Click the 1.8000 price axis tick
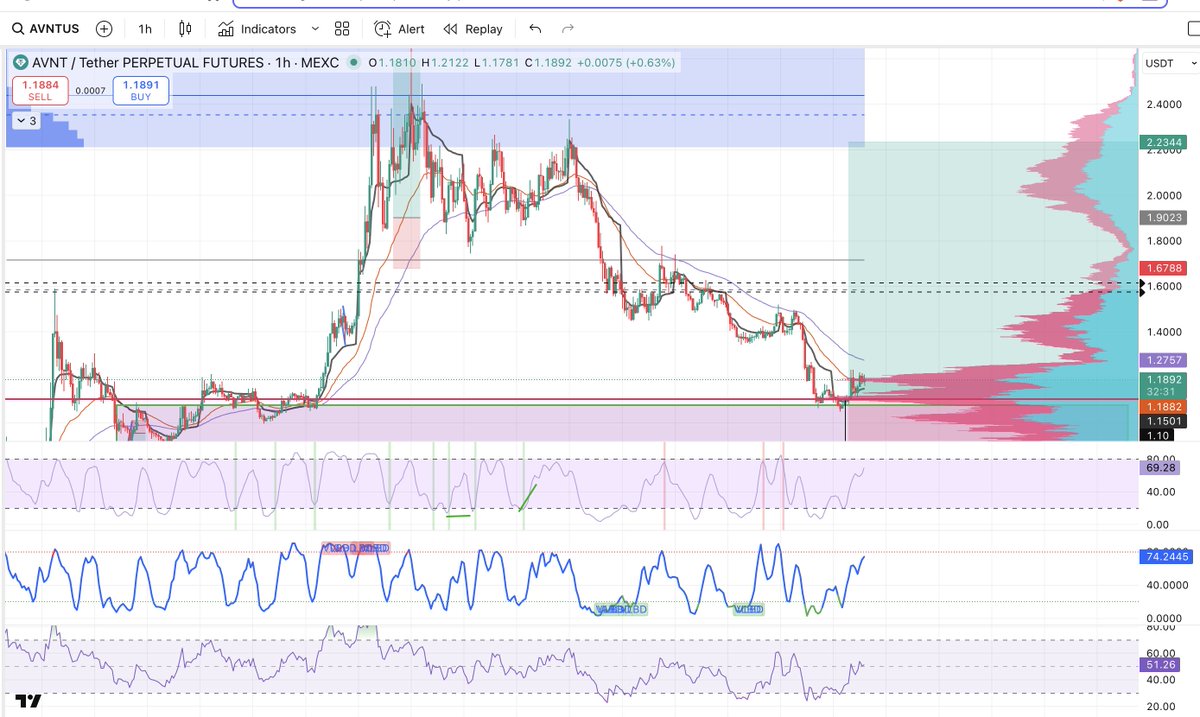 click(1164, 241)
